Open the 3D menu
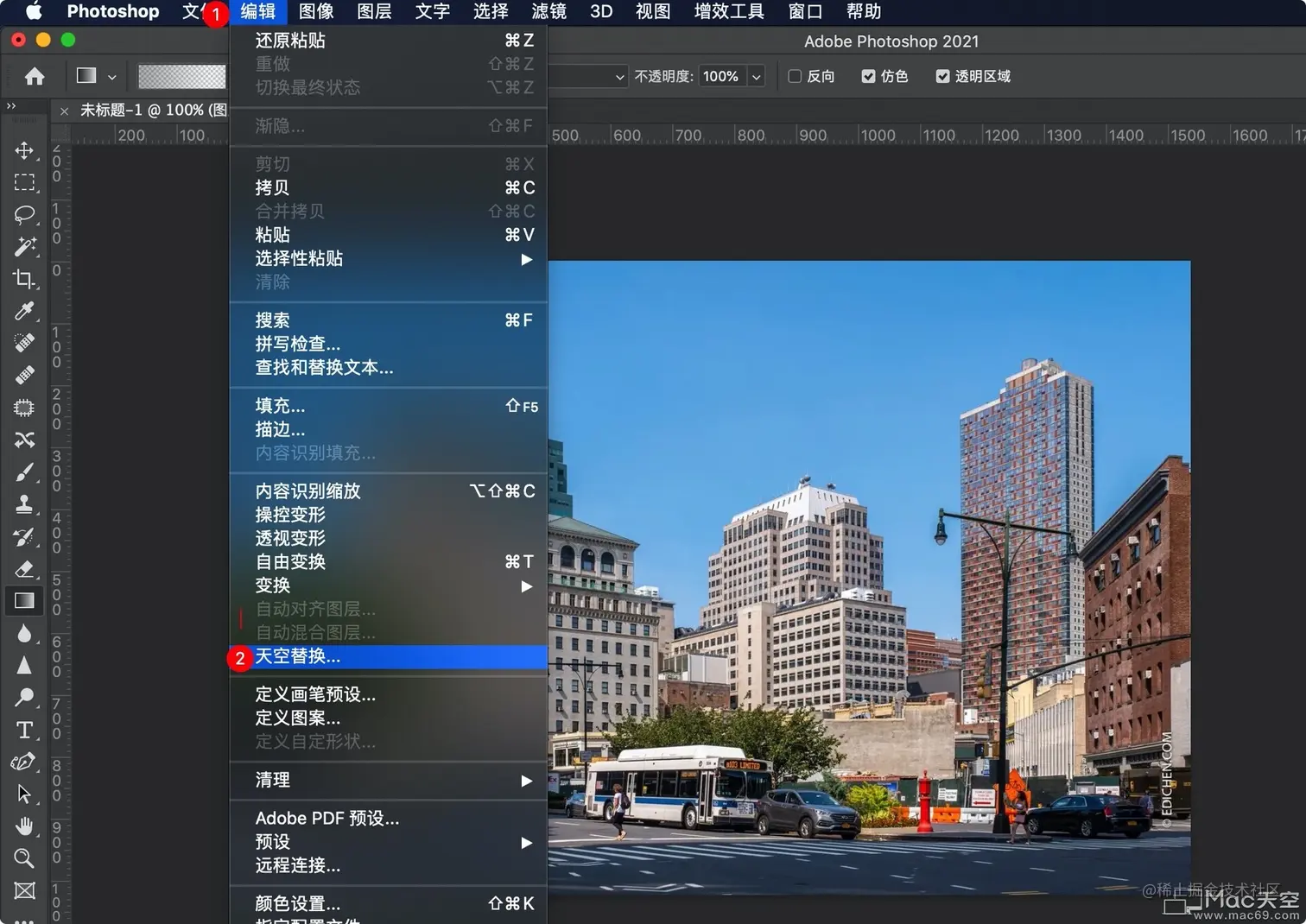The height and width of the screenshot is (924, 1306). point(601,11)
